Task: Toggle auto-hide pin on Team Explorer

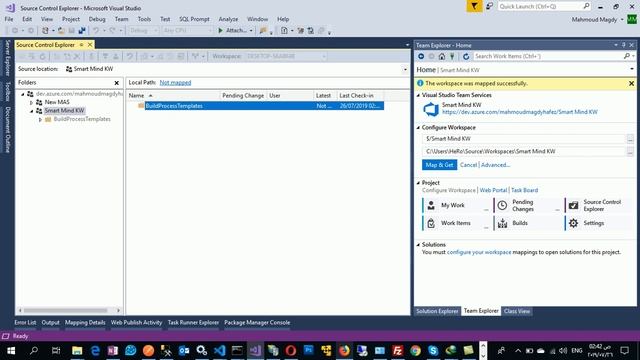Action: [624, 45]
